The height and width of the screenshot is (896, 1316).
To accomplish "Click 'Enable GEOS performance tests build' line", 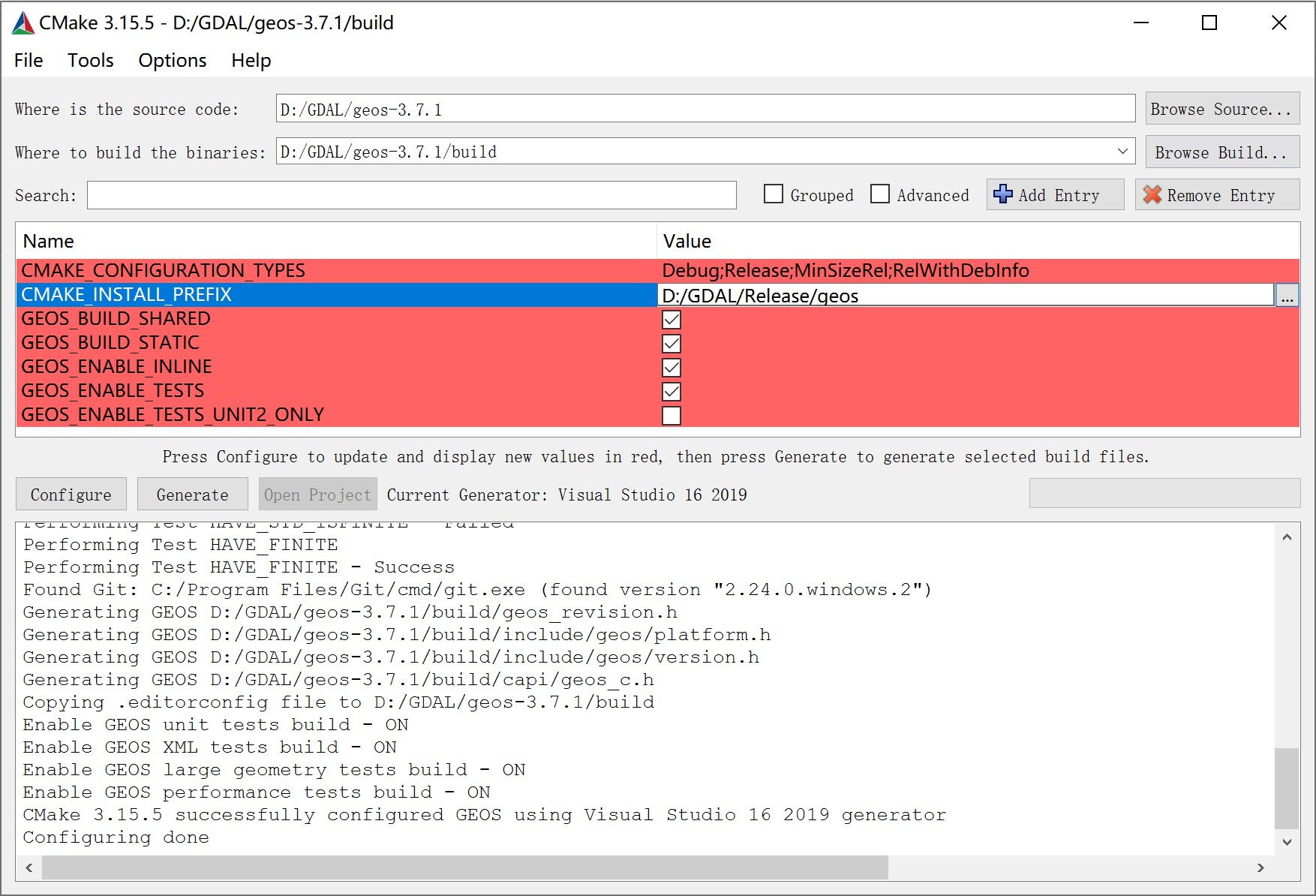I will tap(257, 792).
